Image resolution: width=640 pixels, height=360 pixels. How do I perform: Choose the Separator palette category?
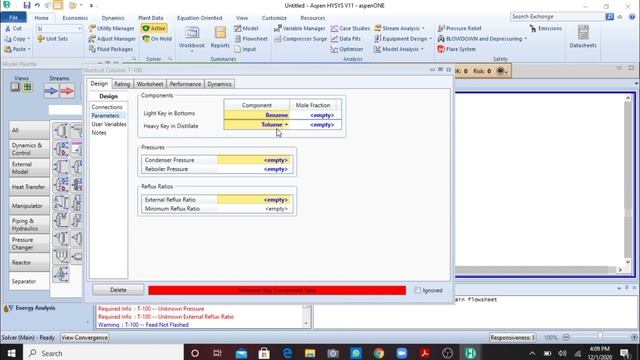tap(29, 281)
